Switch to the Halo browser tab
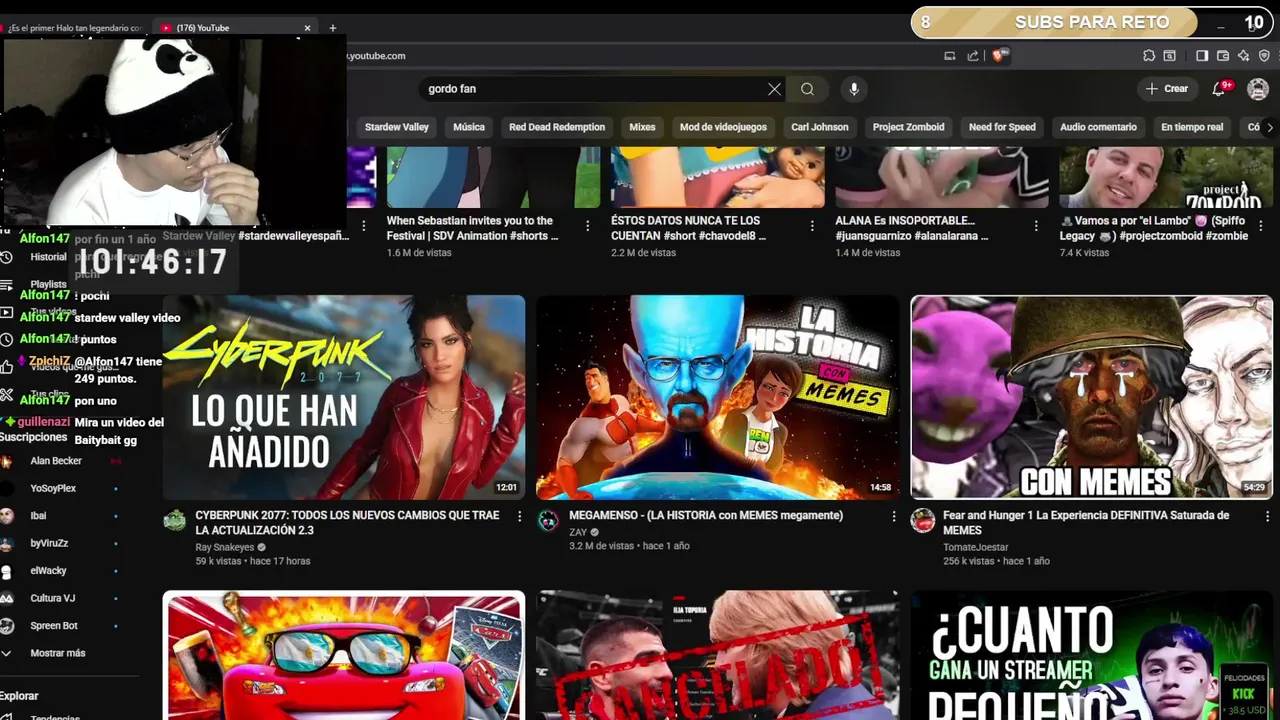The height and width of the screenshot is (720, 1280). click(75, 28)
